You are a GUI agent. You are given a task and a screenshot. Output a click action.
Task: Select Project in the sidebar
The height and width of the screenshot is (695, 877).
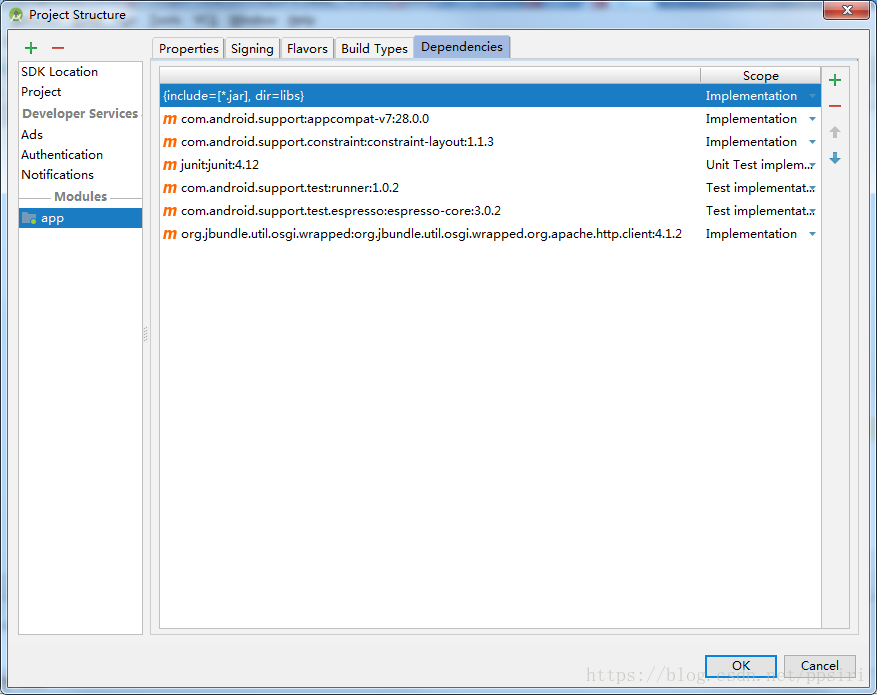(41, 92)
